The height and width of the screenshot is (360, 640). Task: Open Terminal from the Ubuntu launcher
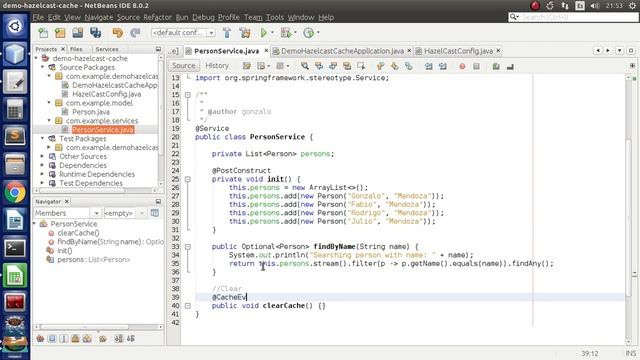pos(15,248)
